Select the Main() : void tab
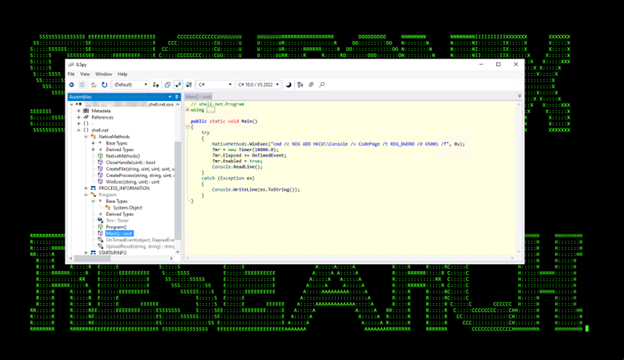Screen dimensions: 624x360 point(198,97)
